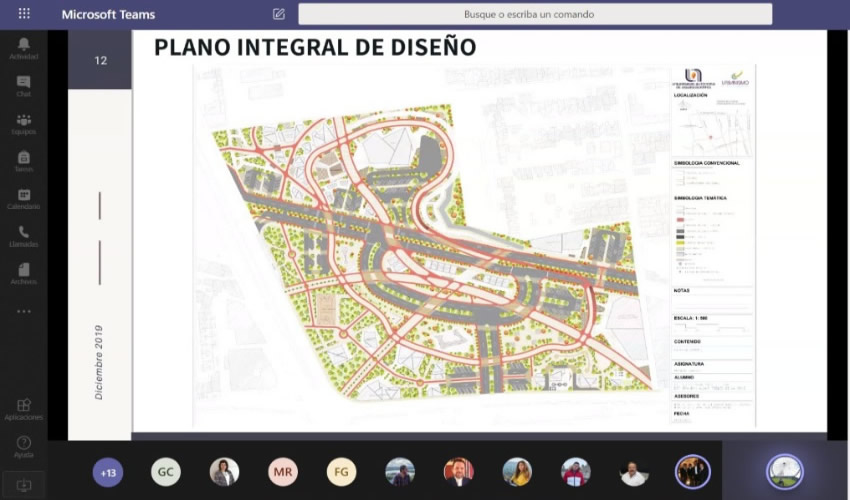Click the Microsoft Teams title
This screenshot has height=500, width=850.
108,15
